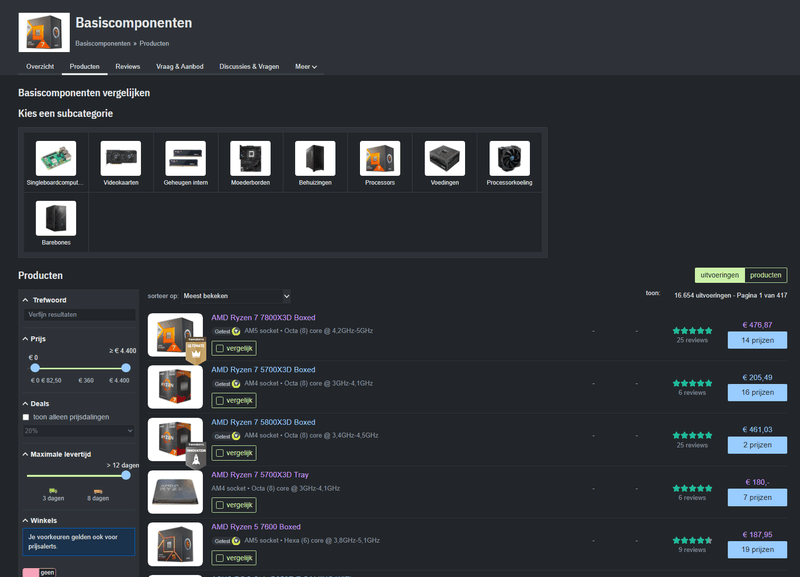800x577 pixels.
Task: Open the Processors subcategory icon
Action: 380,158
